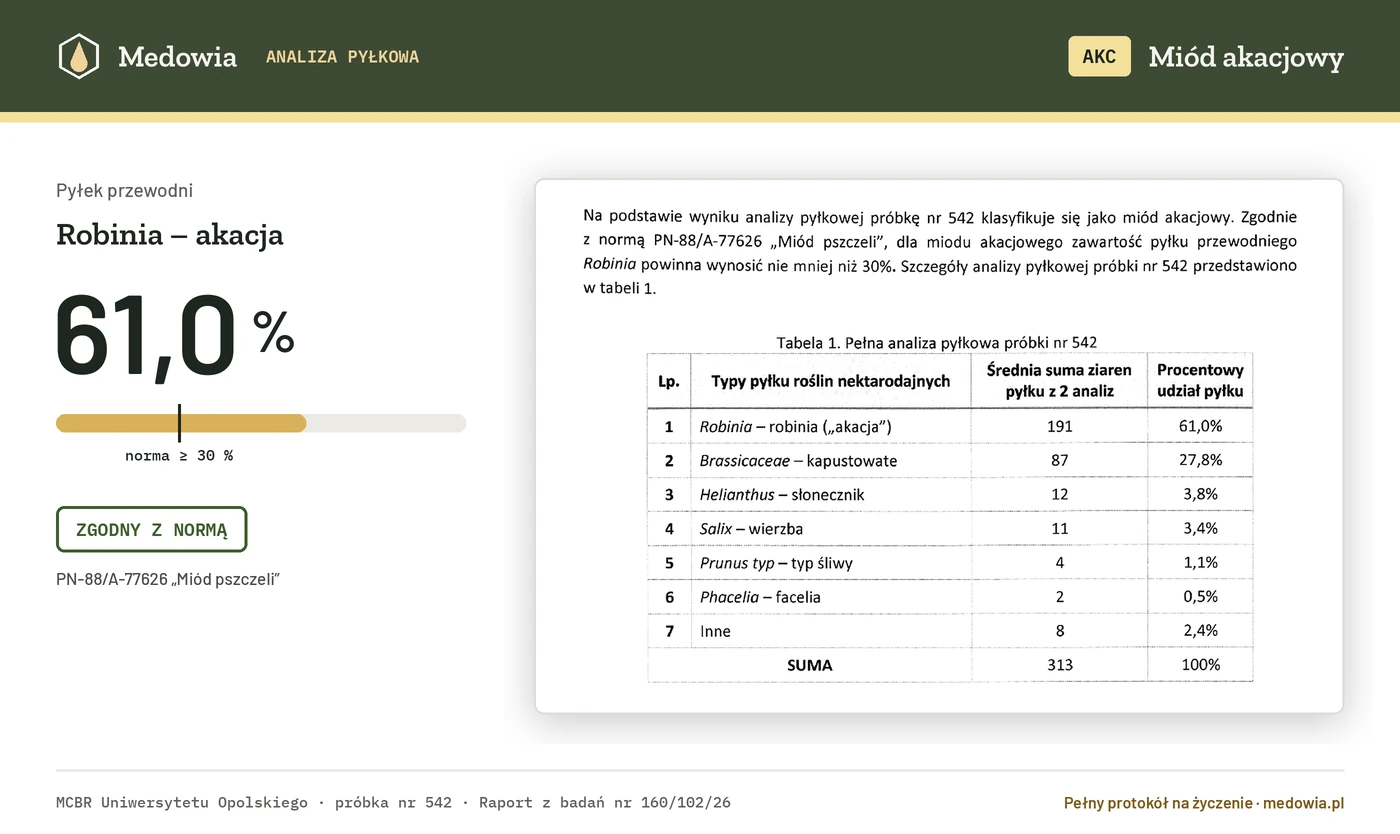
Task: Click the Phacelia – facelia row
Action: [x=950, y=597]
